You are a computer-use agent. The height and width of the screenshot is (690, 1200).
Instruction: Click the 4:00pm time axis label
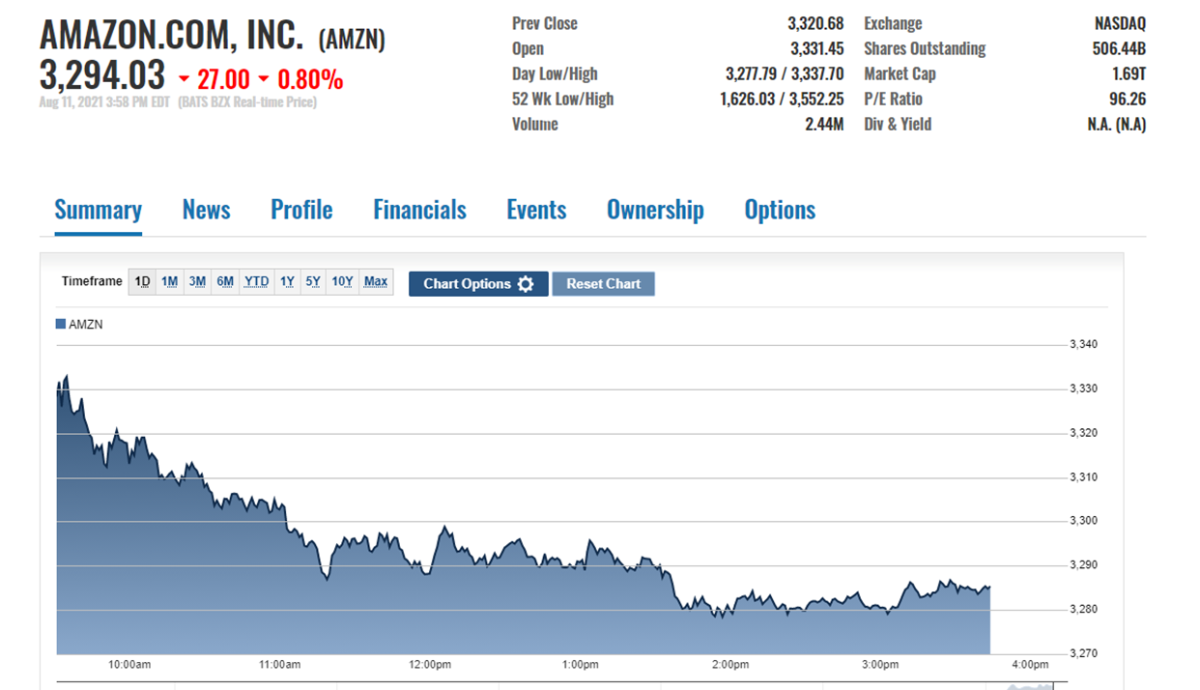(x=1030, y=665)
